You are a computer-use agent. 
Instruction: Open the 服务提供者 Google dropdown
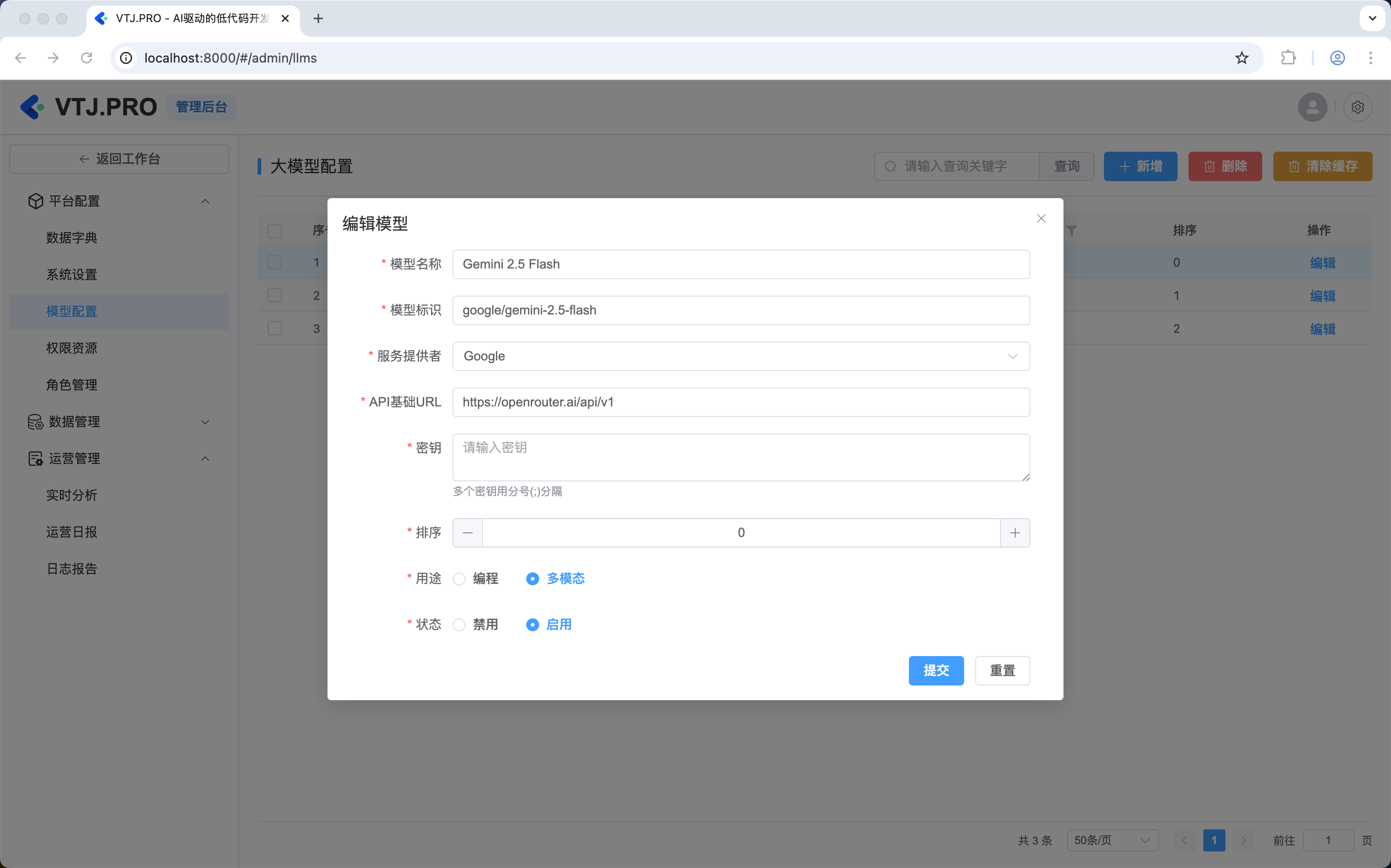[740, 356]
